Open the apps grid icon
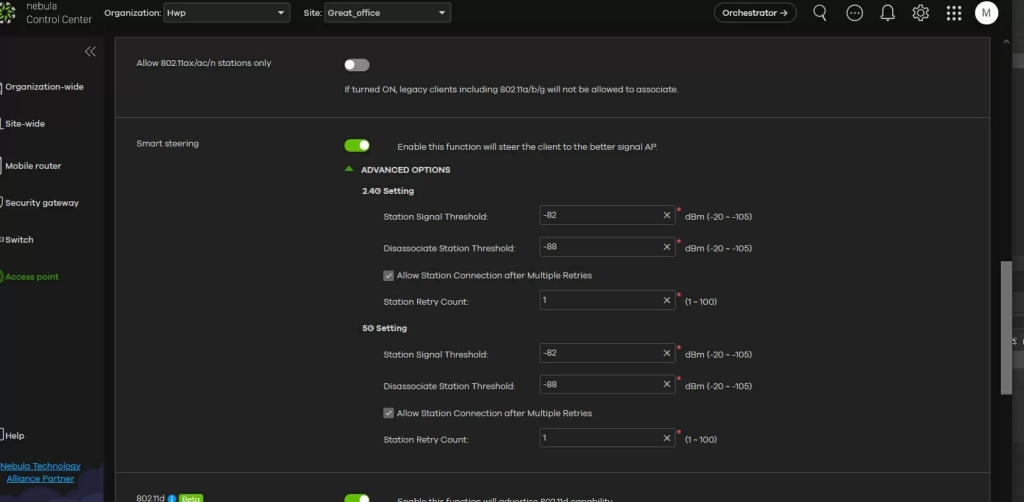 tap(954, 13)
